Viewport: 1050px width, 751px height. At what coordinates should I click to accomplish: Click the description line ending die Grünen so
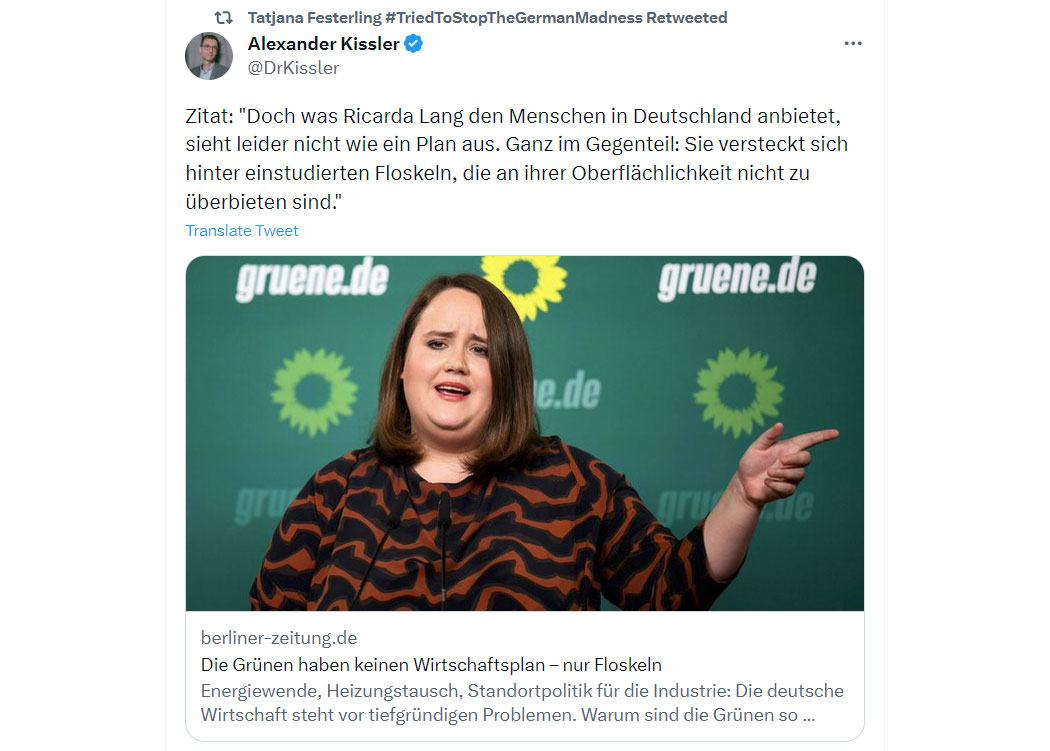click(508, 715)
